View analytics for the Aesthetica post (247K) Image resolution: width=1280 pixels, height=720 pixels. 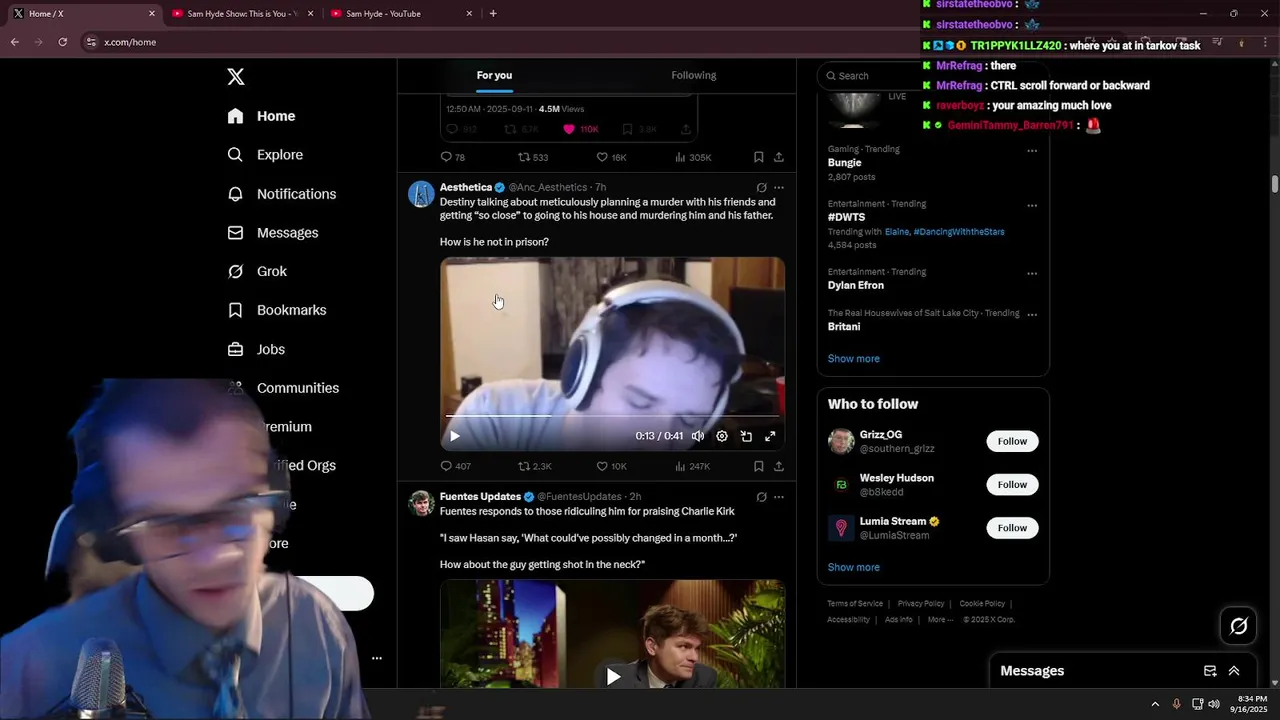(x=692, y=466)
